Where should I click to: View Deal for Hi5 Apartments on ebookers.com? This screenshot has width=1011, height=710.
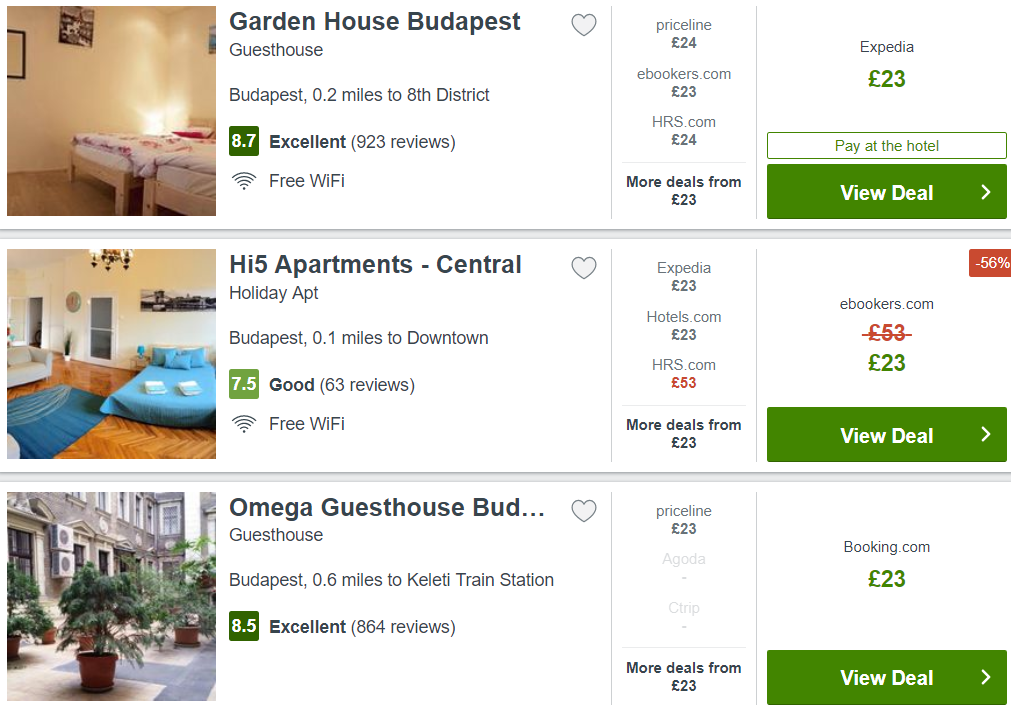click(887, 435)
